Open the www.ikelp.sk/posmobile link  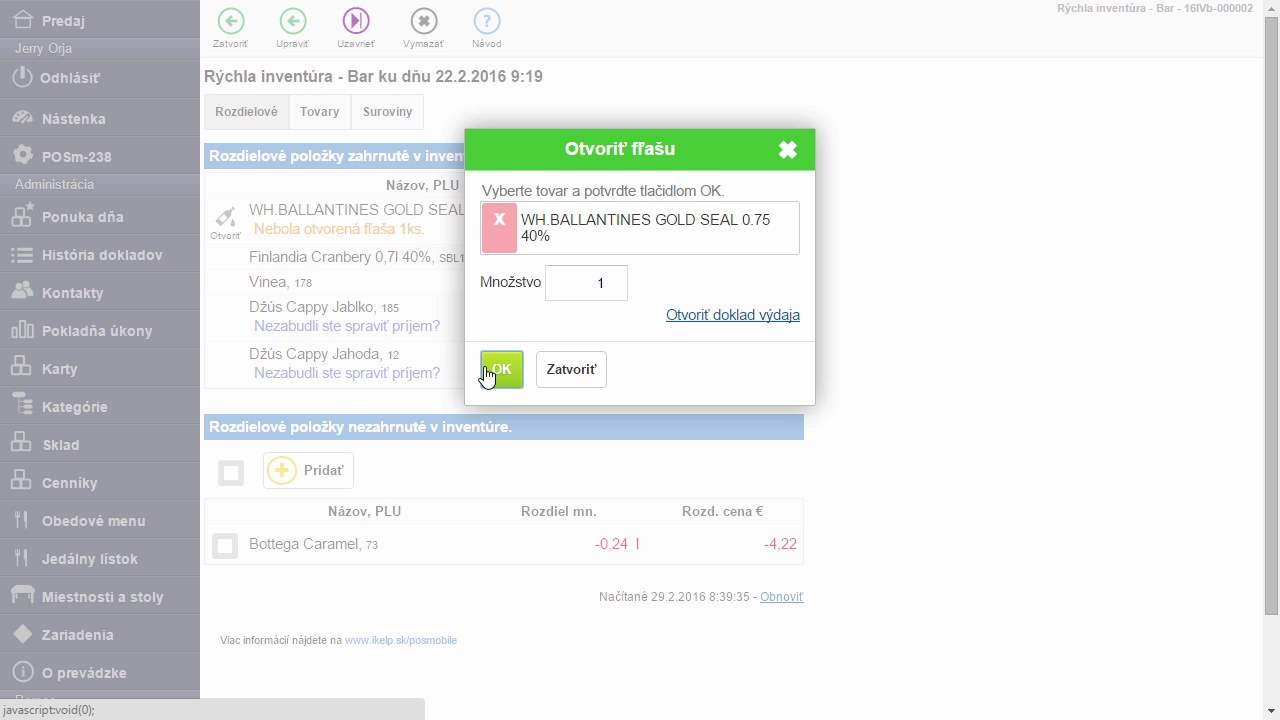[401, 640]
